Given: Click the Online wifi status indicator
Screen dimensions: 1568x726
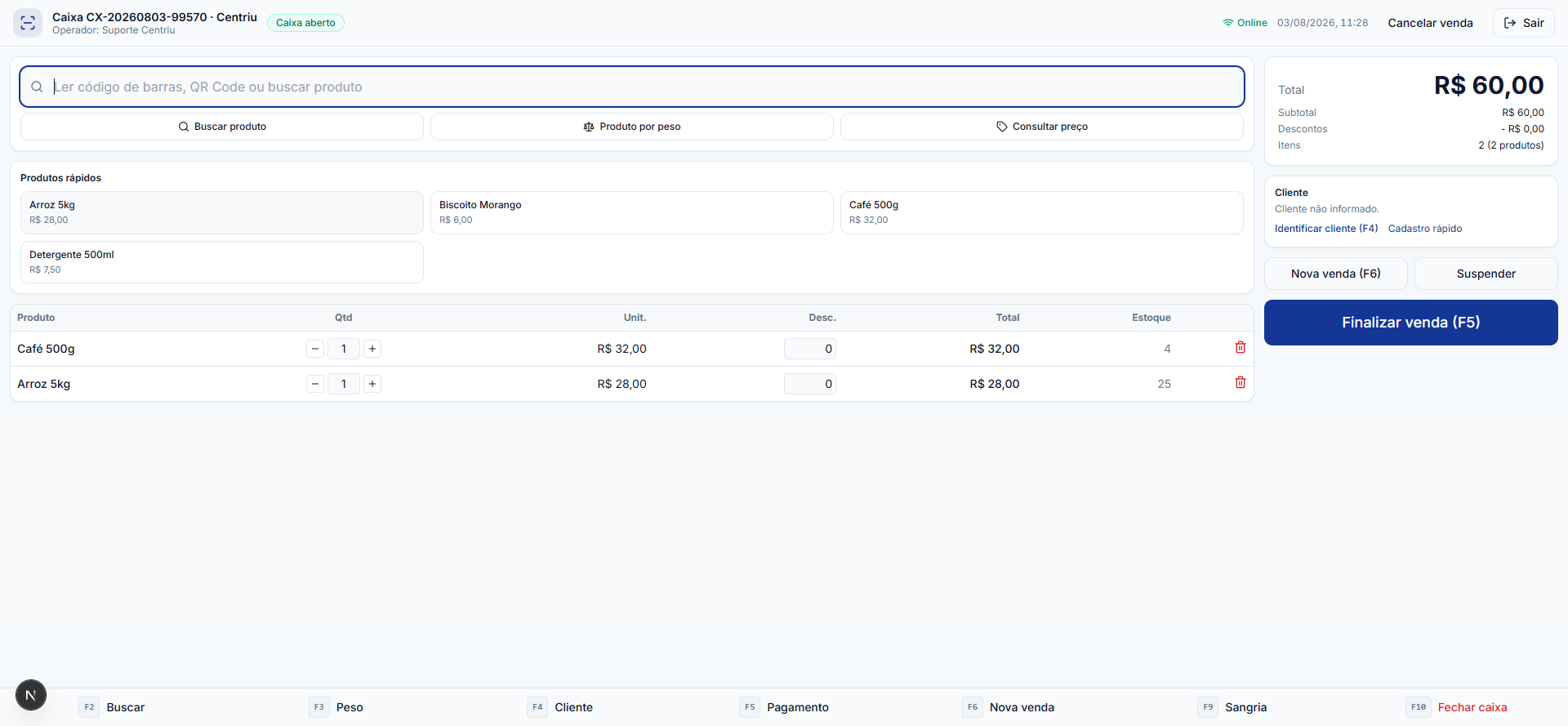Looking at the screenshot, I should coord(1245,23).
